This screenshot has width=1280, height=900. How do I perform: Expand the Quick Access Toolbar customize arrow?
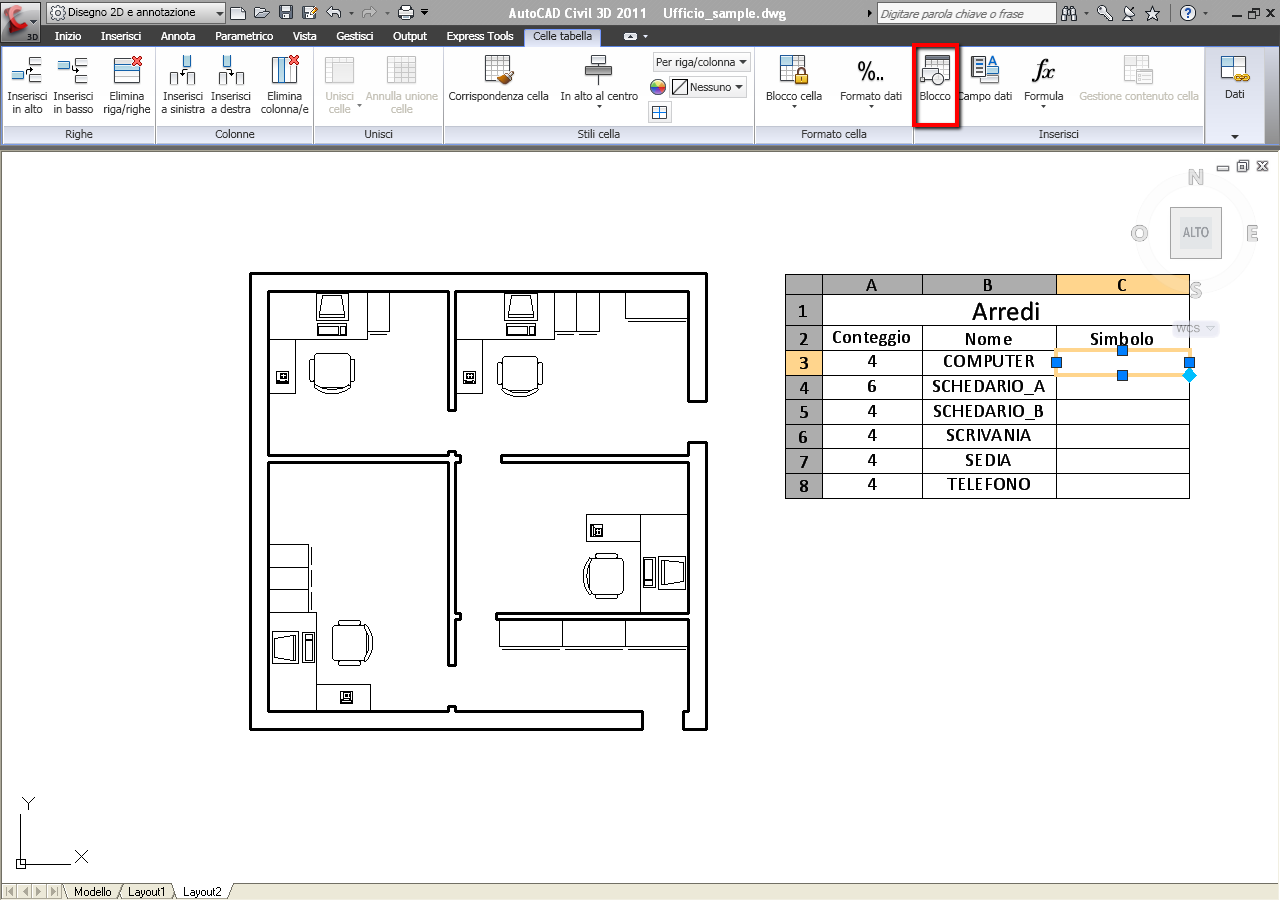tap(425, 13)
